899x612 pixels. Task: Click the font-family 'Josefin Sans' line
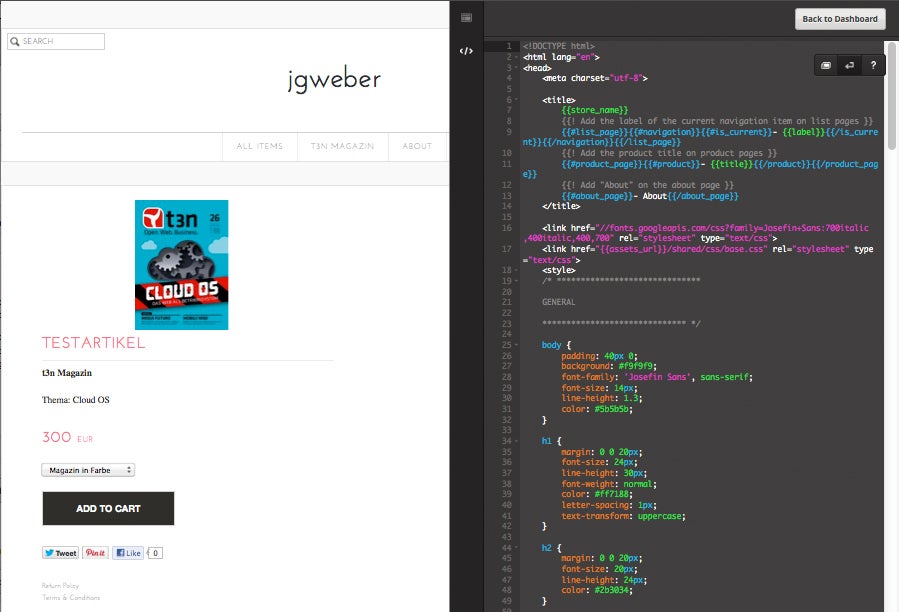point(656,377)
